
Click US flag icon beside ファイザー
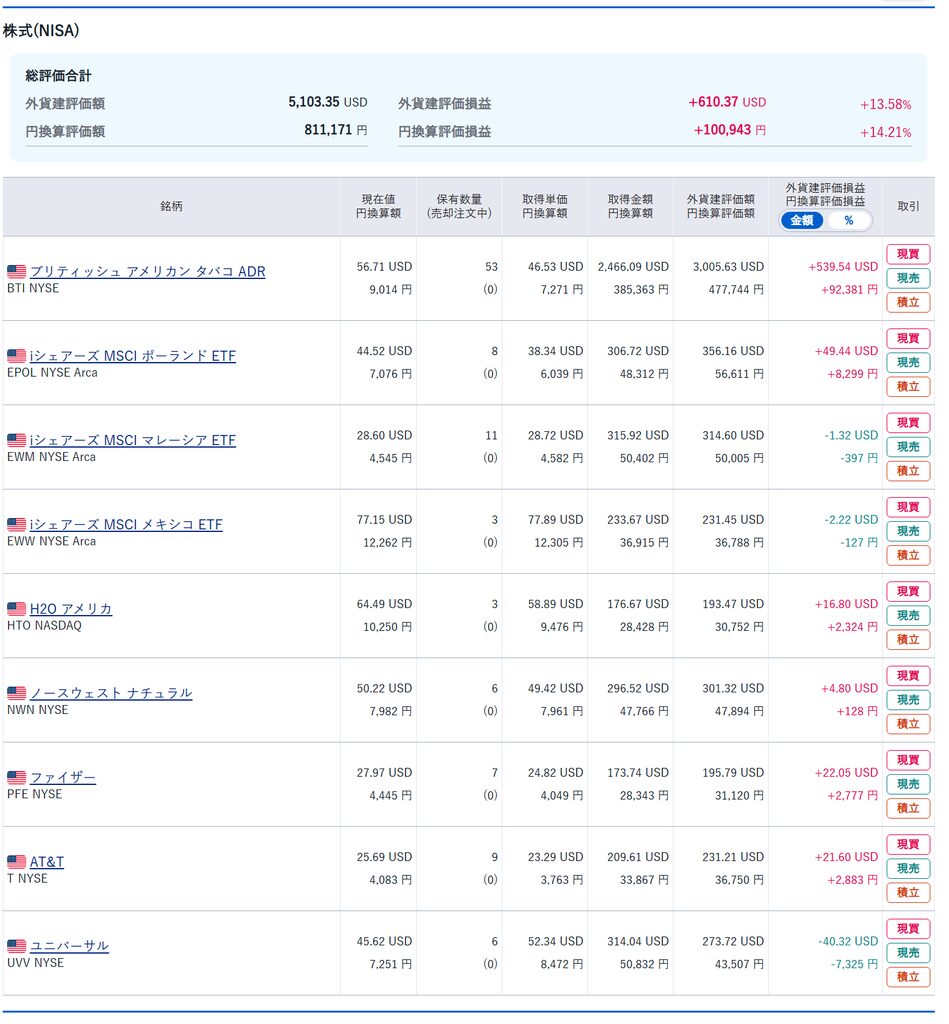tap(16, 777)
